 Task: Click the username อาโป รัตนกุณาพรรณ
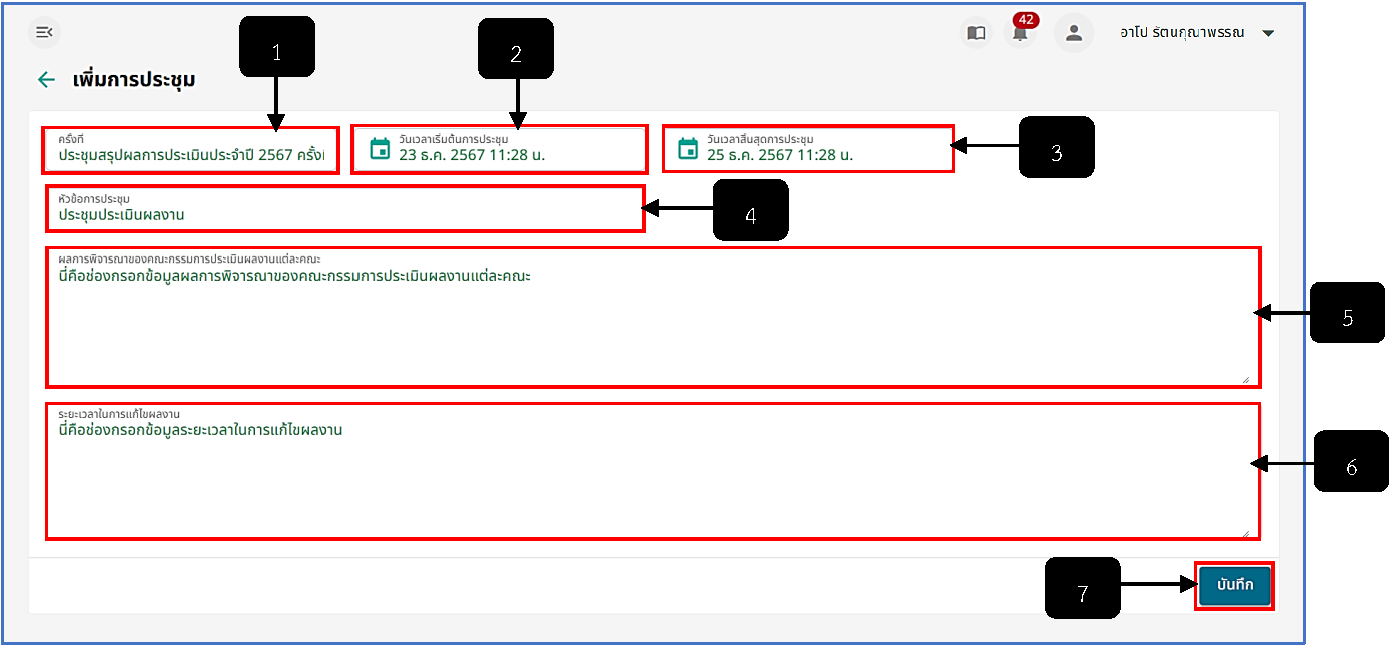(1182, 33)
